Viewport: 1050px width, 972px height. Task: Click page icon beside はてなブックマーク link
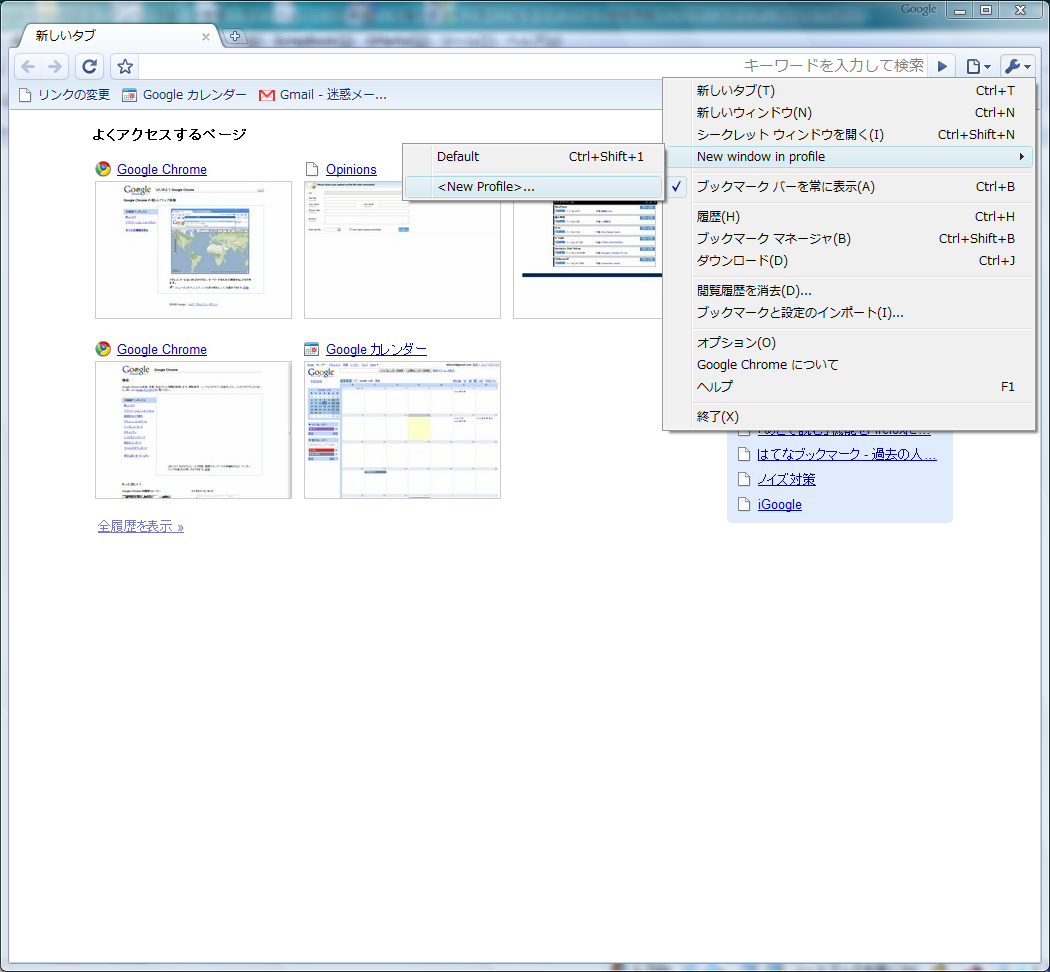point(743,454)
